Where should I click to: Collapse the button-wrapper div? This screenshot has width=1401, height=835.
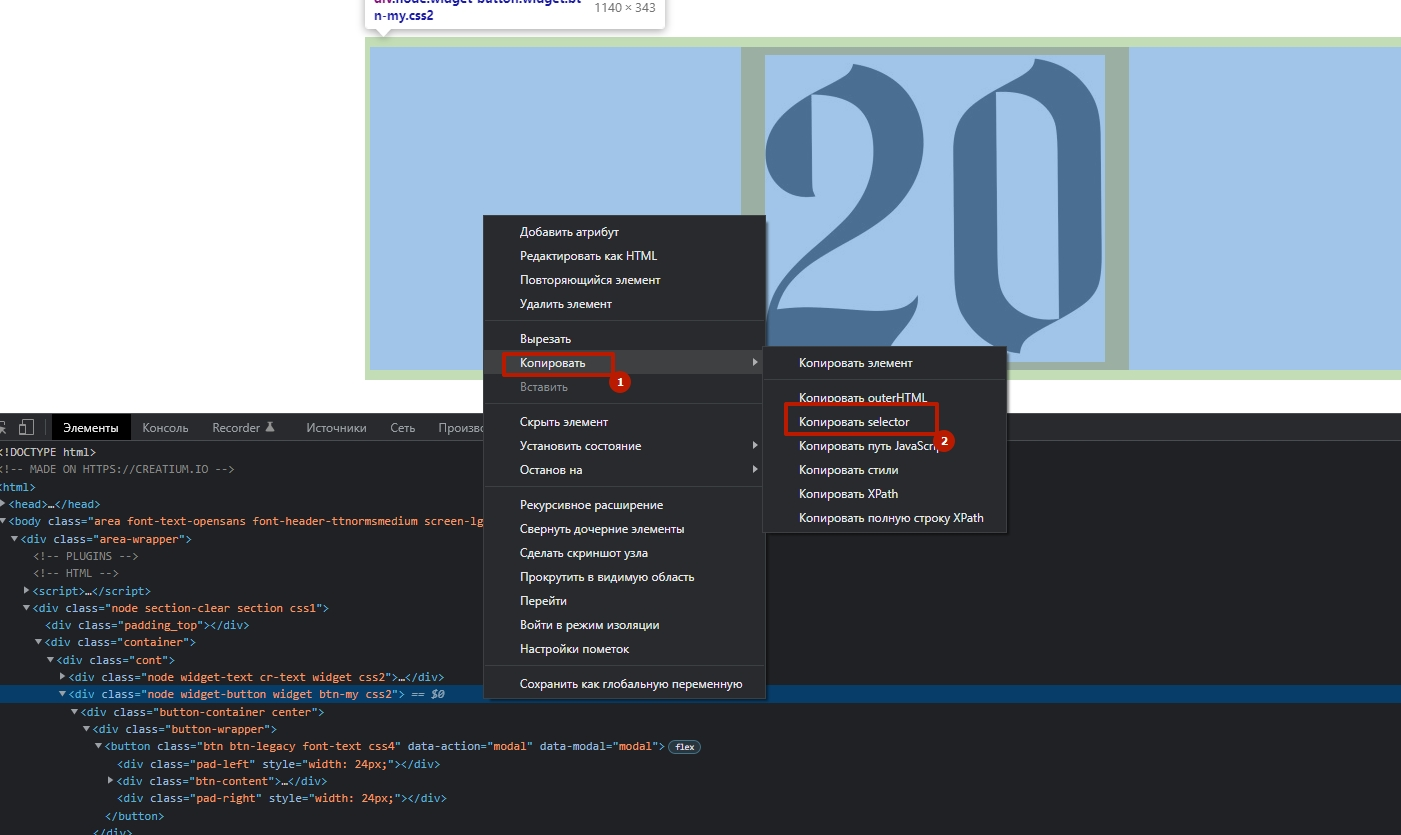[x=87, y=729]
